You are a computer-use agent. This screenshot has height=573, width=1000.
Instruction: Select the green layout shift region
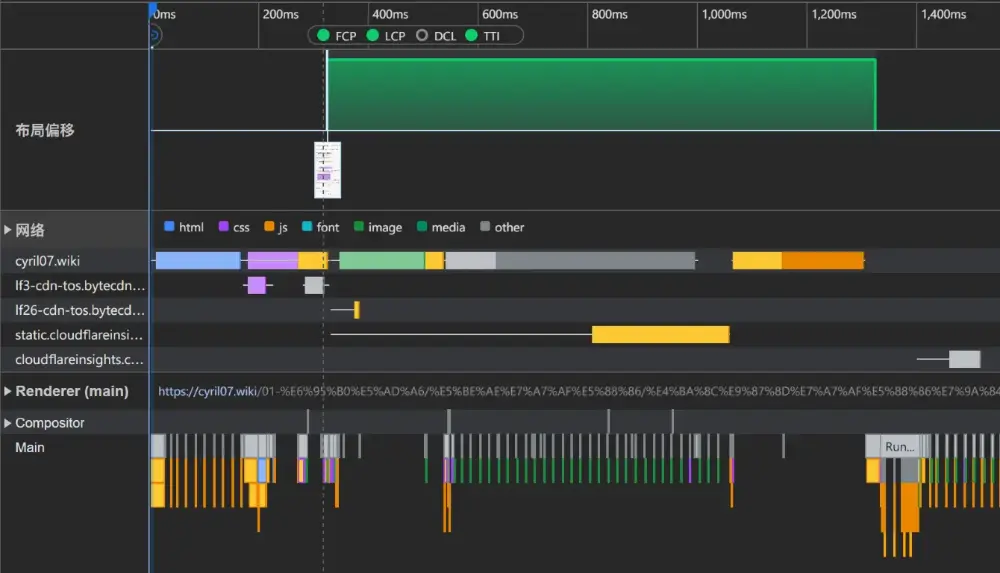600,94
